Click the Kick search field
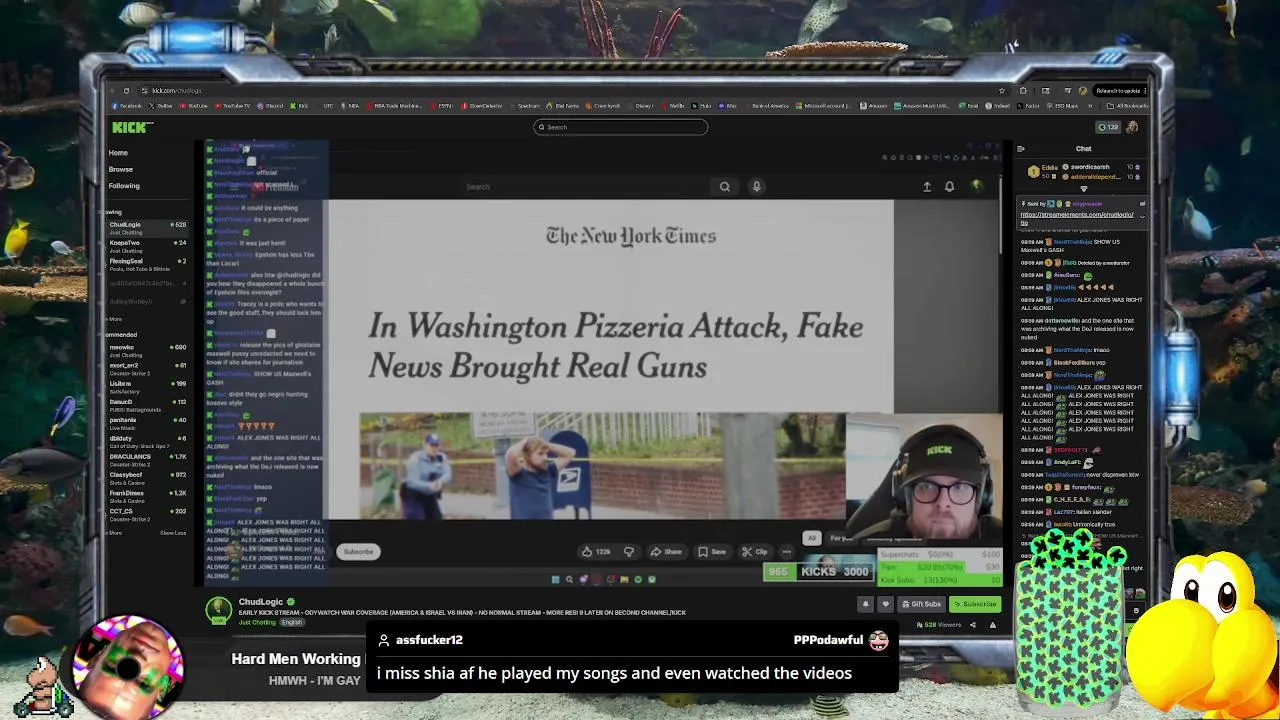1280x720 pixels. 620,127
